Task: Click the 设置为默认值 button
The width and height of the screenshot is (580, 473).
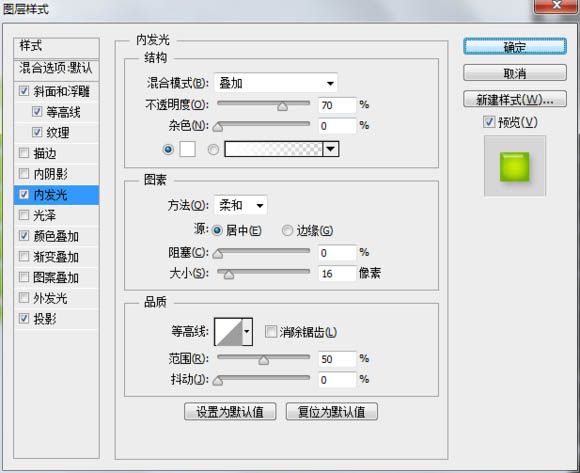Action: point(230,411)
